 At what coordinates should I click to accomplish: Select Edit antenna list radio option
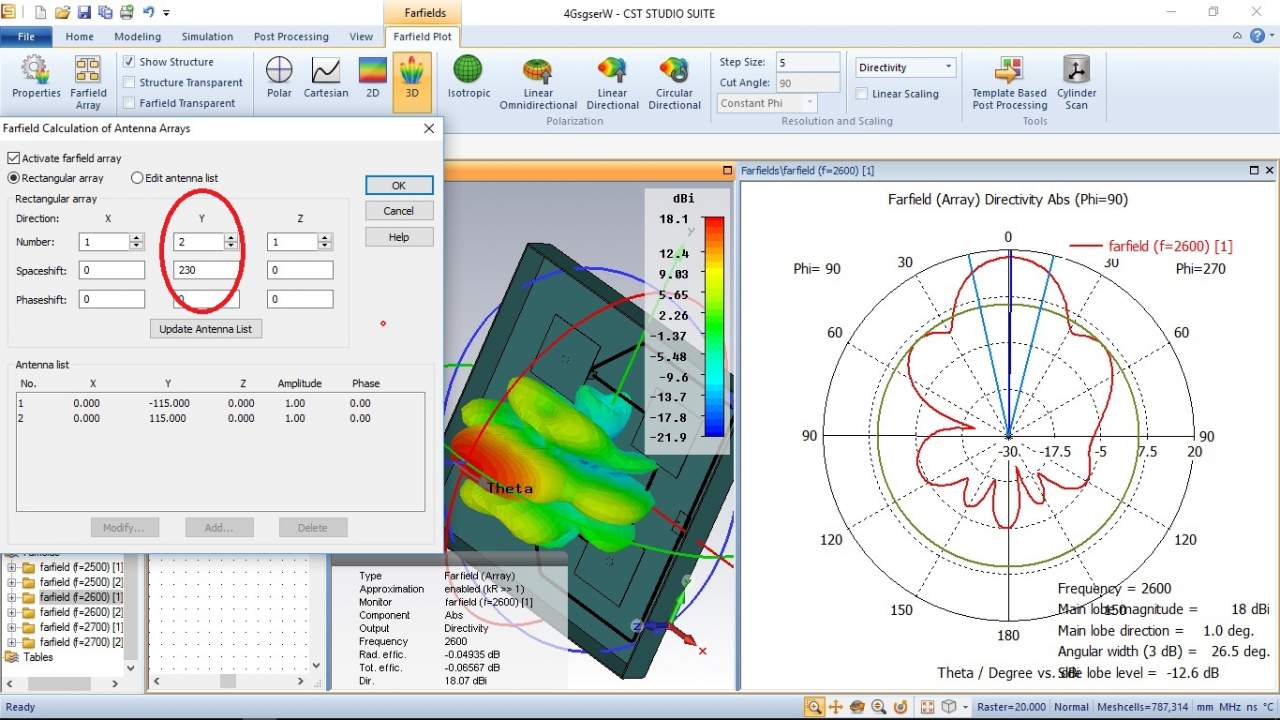click(x=138, y=178)
